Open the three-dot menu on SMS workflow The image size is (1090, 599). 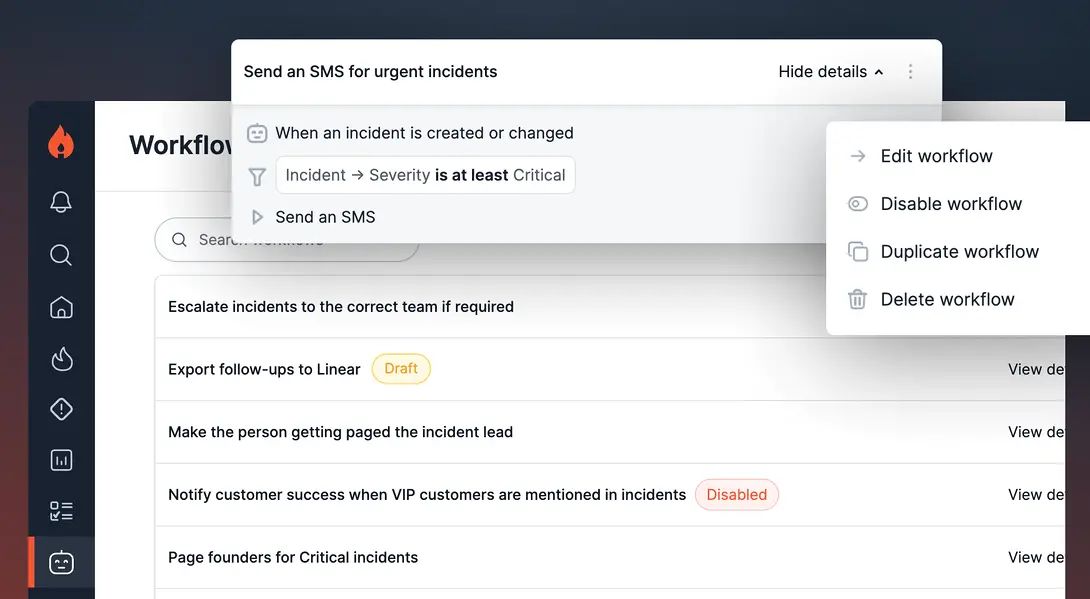pyautogui.click(x=910, y=72)
